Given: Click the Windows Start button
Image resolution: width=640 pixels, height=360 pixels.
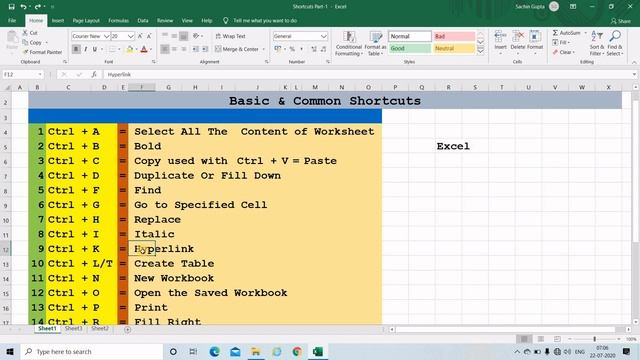Looking at the screenshot, I should [10, 351].
